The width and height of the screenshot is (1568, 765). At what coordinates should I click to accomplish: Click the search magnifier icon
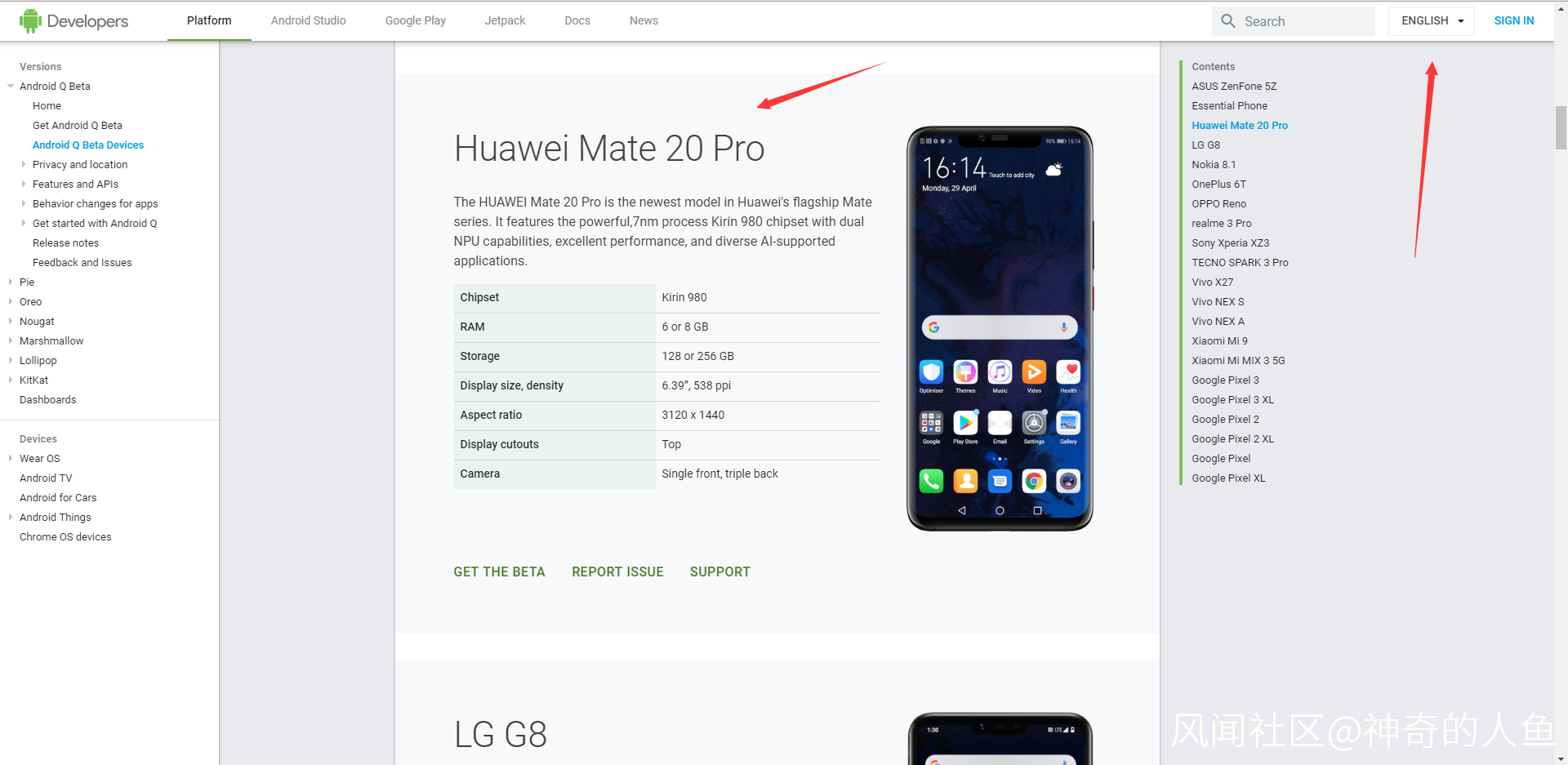[x=1228, y=21]
